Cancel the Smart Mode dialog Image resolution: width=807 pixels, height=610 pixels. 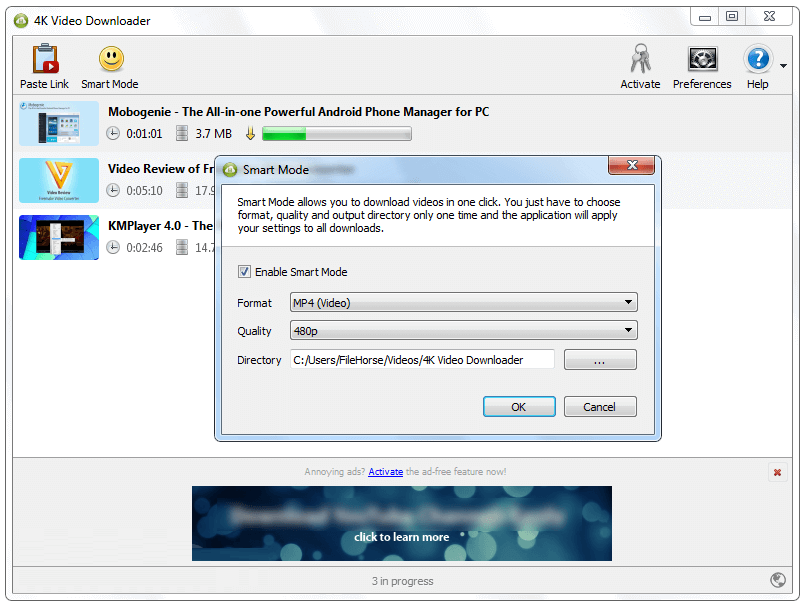click(x=600, y=407)
